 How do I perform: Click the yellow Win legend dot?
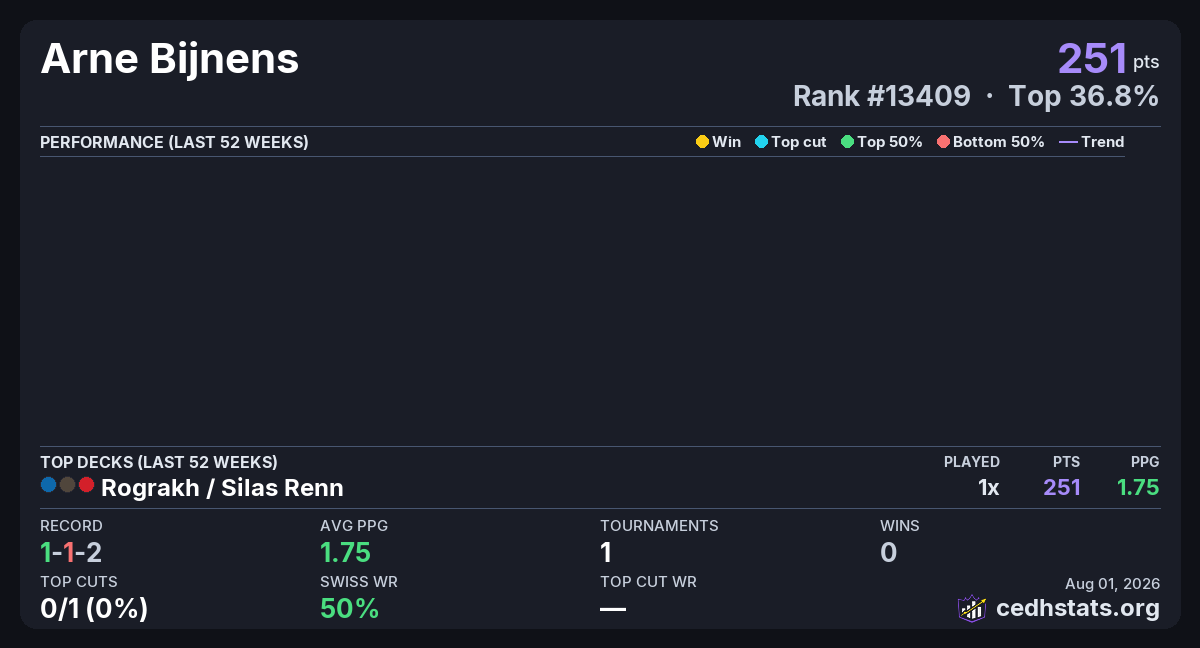[x=702, y=142]
